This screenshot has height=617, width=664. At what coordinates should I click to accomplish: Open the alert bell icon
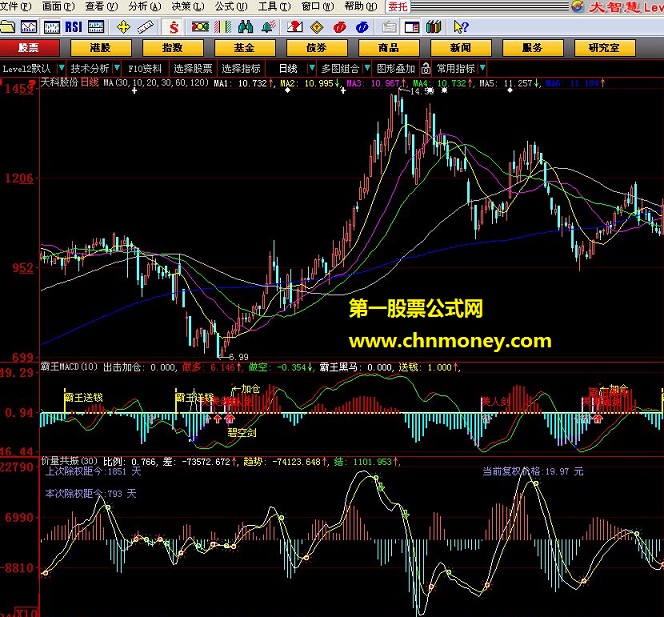[268, 27]
